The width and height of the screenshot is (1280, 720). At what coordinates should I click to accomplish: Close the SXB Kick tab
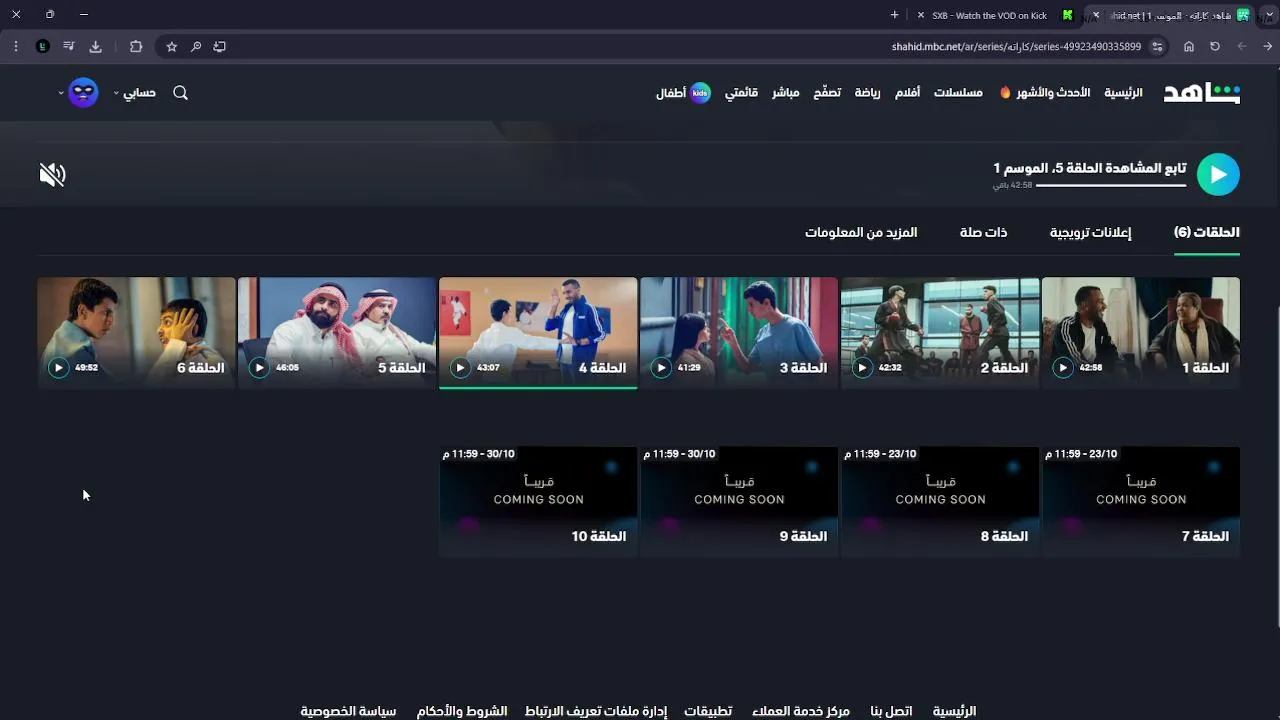pos(921,15)
